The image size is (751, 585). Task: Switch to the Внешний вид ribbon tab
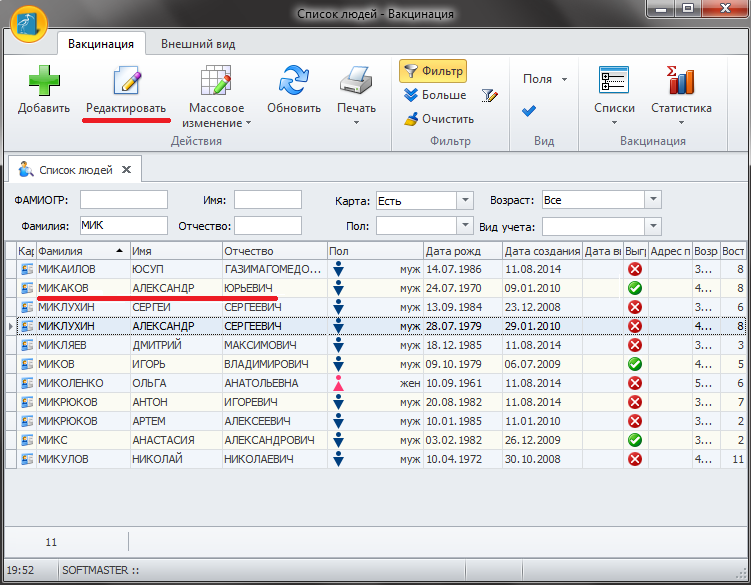[x=198, y=43]
